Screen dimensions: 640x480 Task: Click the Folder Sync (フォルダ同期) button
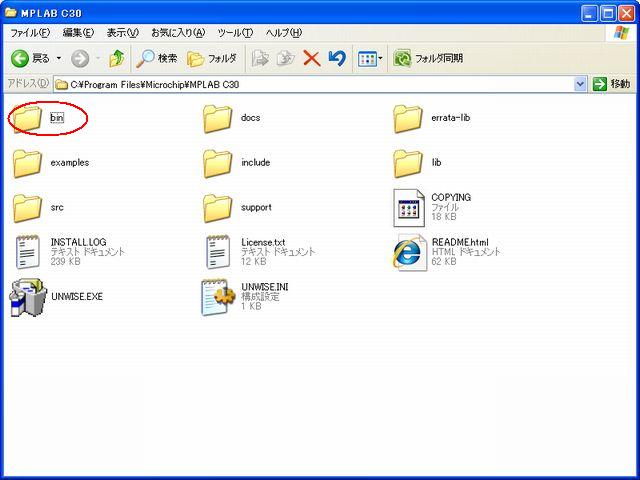(428, 59)
